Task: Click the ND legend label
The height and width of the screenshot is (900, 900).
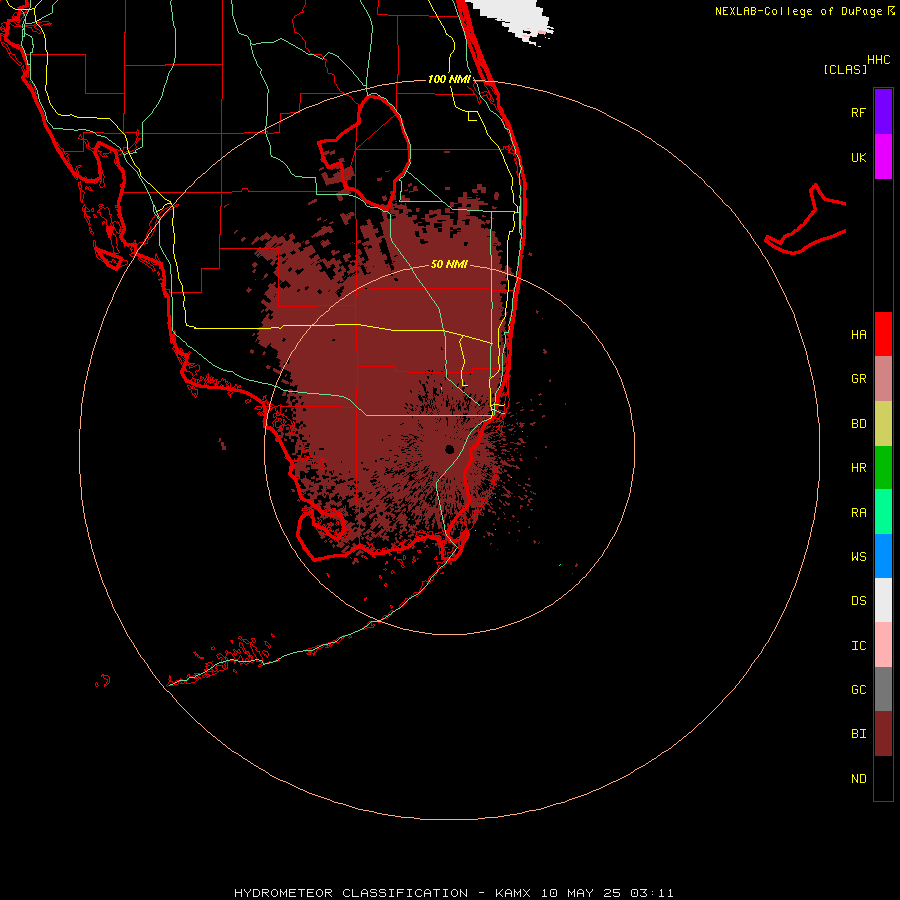Action: (x=858, y=779)
